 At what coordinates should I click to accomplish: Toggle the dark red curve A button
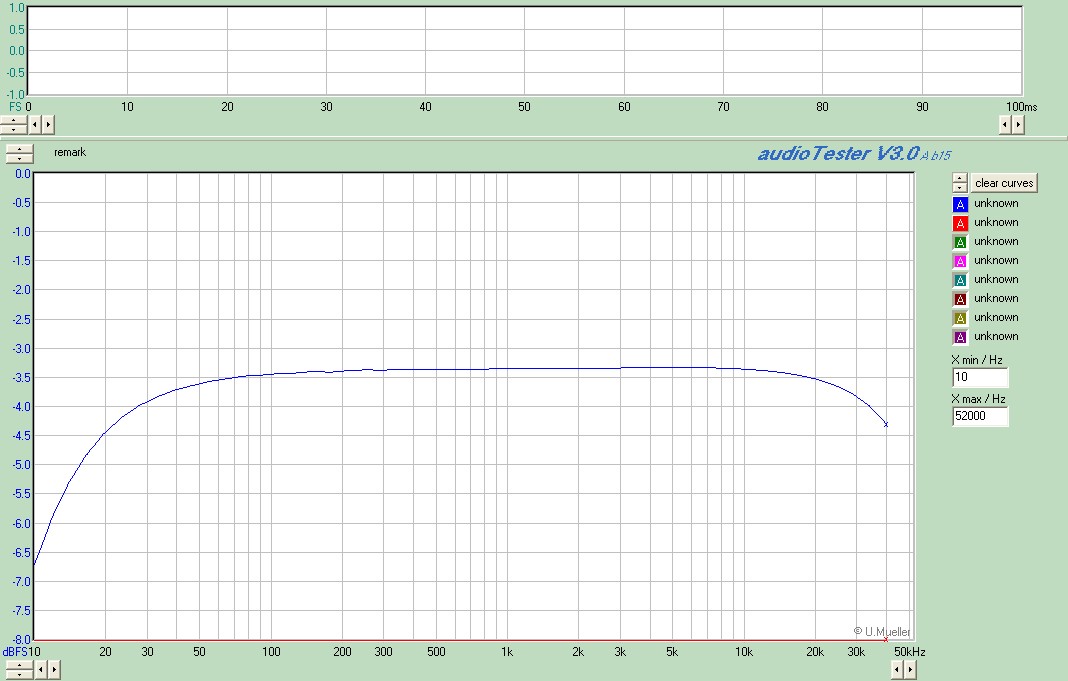pos(960,299)
